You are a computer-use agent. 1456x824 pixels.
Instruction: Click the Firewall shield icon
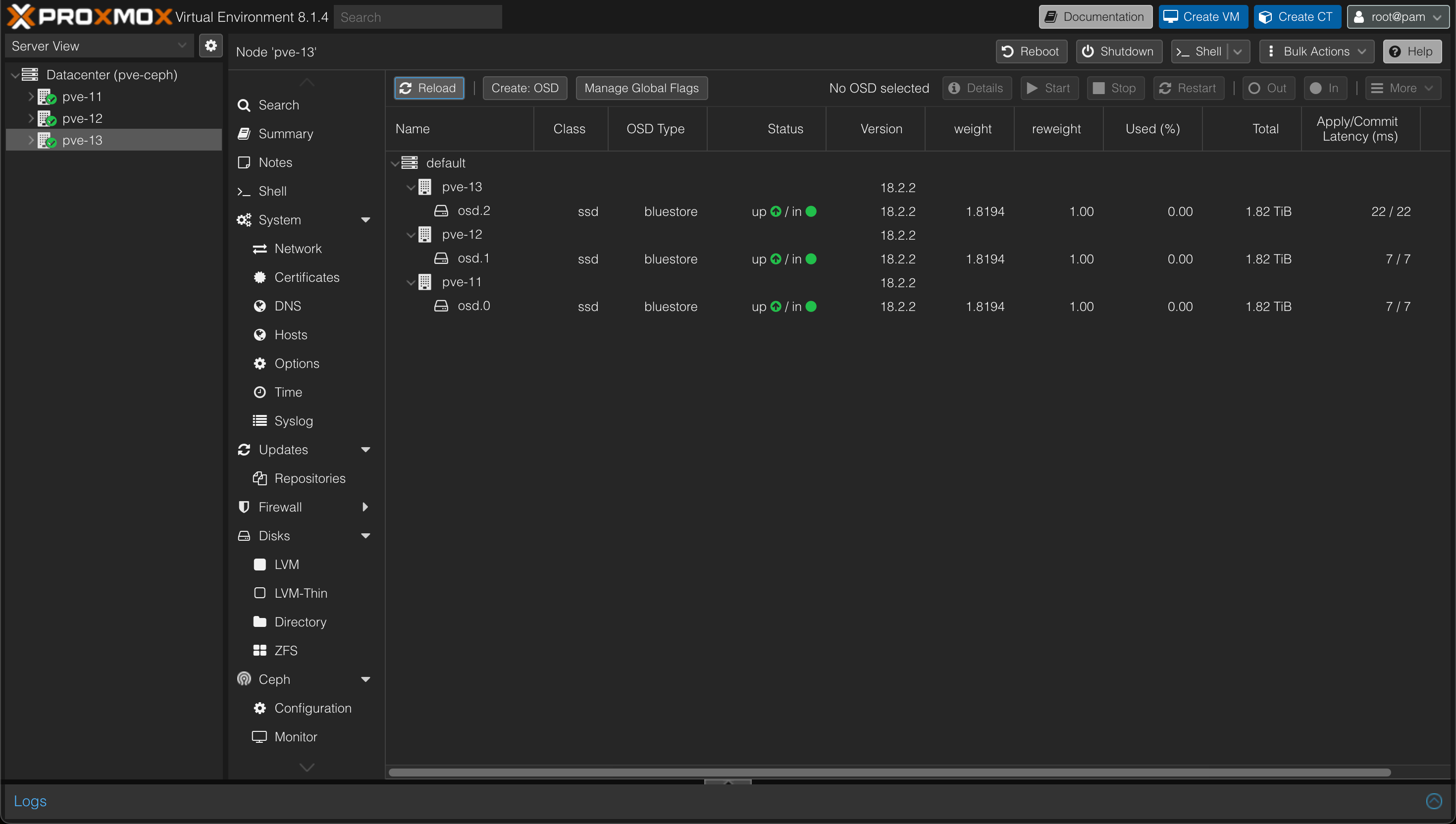coord(244,507)
